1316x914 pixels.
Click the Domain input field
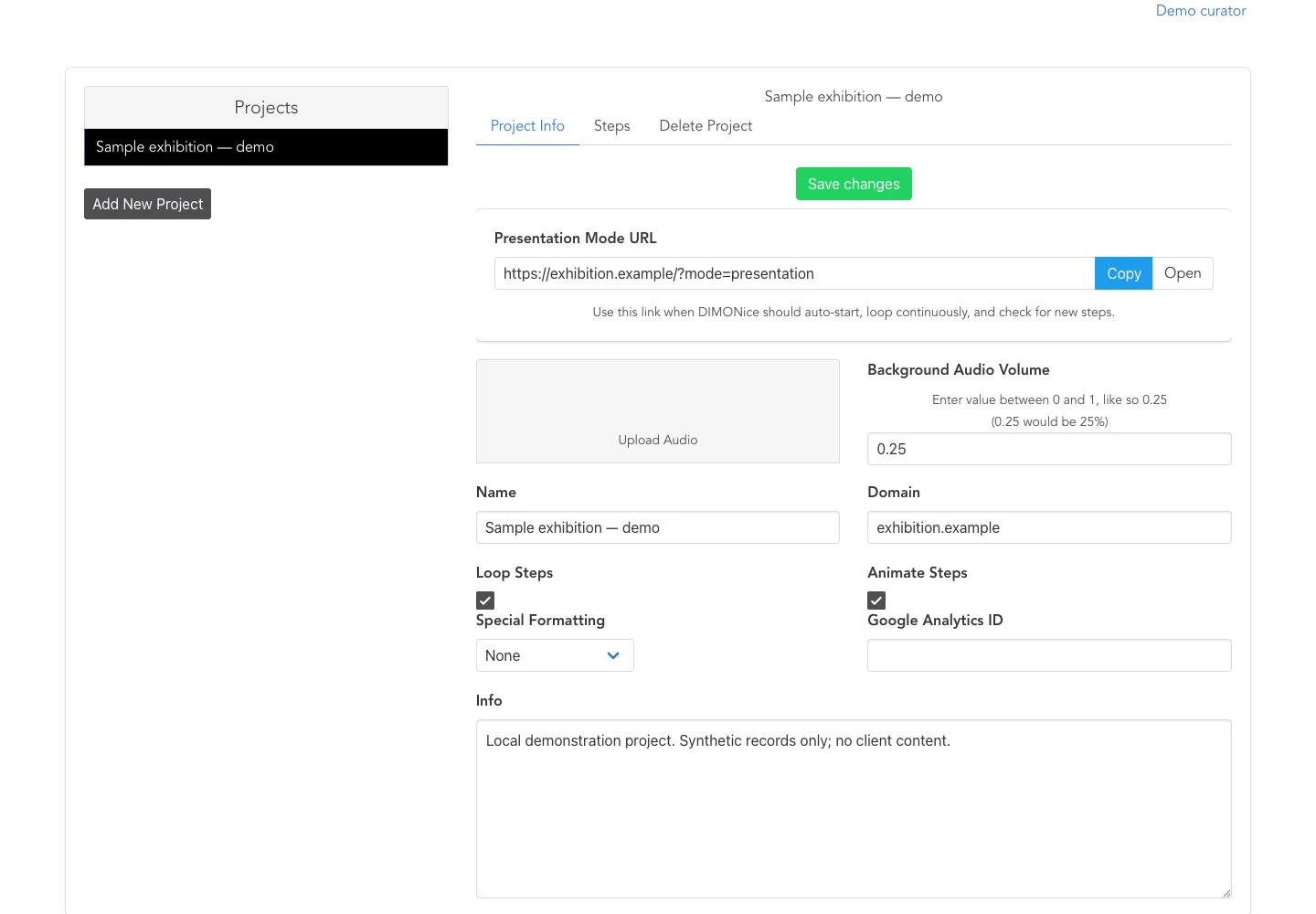click(1049, 527)
